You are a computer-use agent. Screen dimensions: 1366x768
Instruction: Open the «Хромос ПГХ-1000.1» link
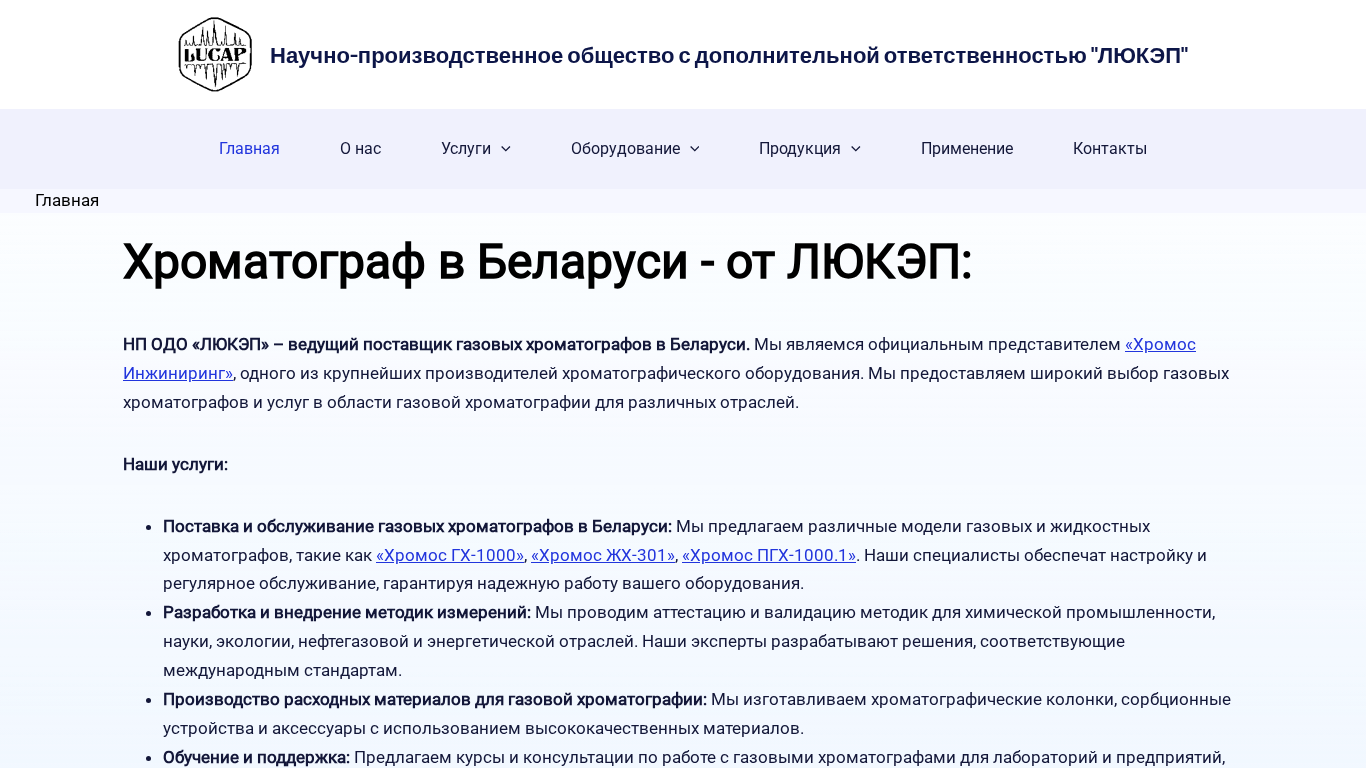(769, 555)
